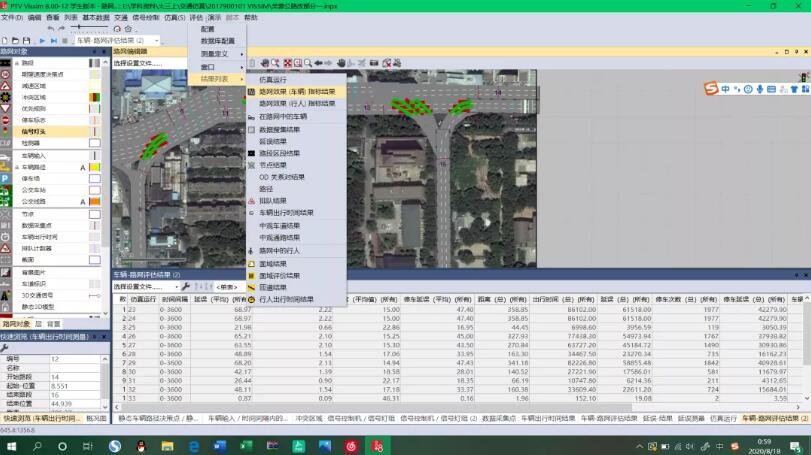Click the camera position icon in network editor
This screenshot has width=811, height=455.
point(374,63)
